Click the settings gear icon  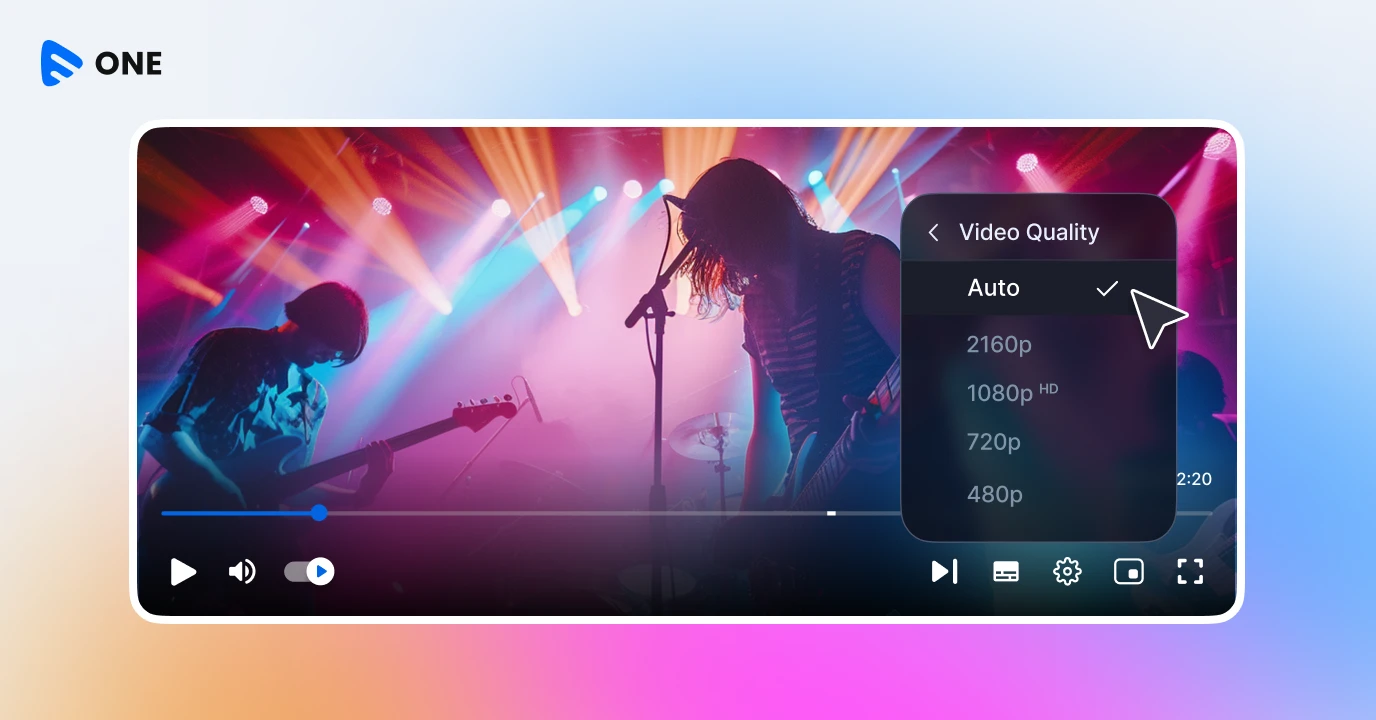[1067, 572]
